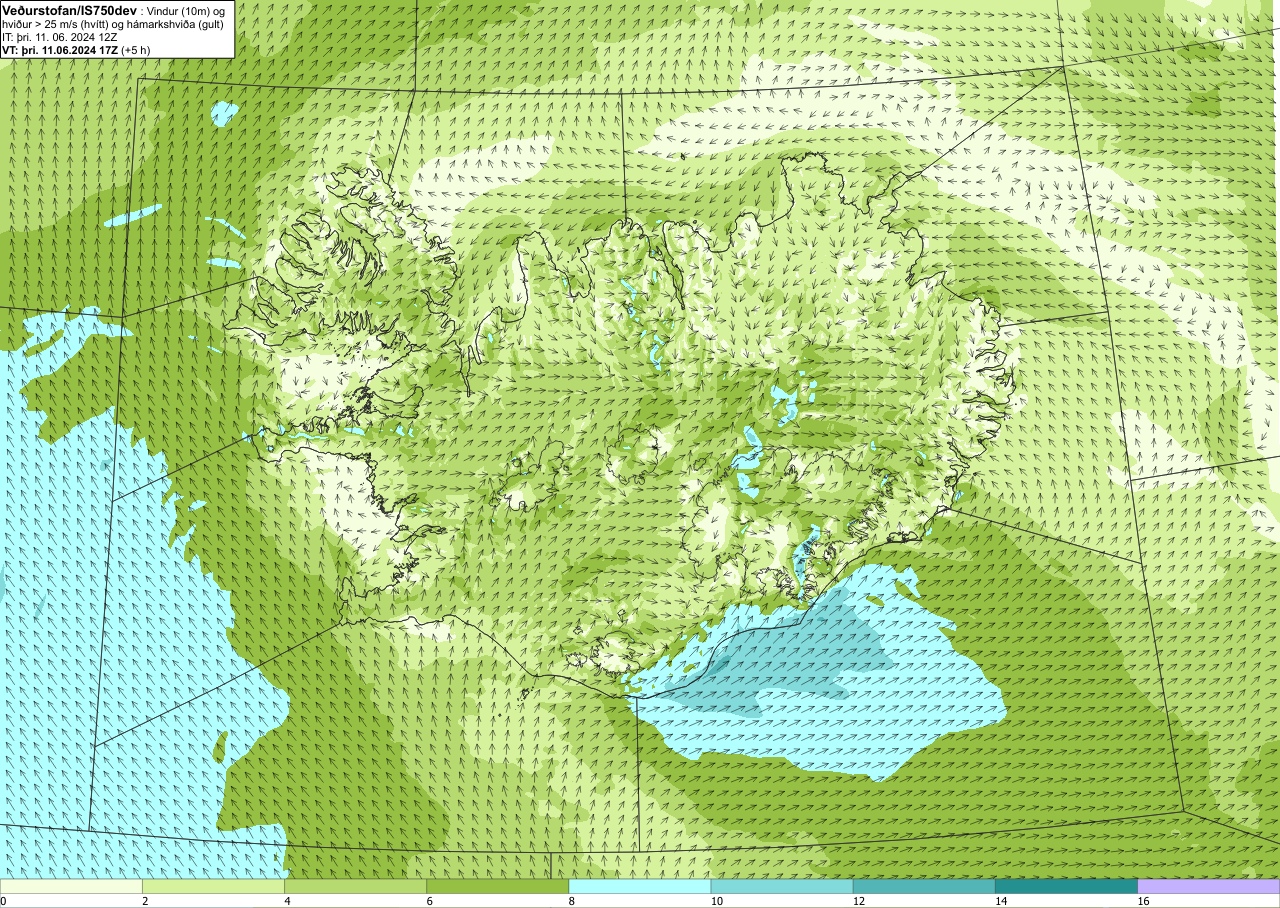This screenshot has width=1280, height=908.
Task: Click the legend scale label "14"
Action: (1000, 901)
